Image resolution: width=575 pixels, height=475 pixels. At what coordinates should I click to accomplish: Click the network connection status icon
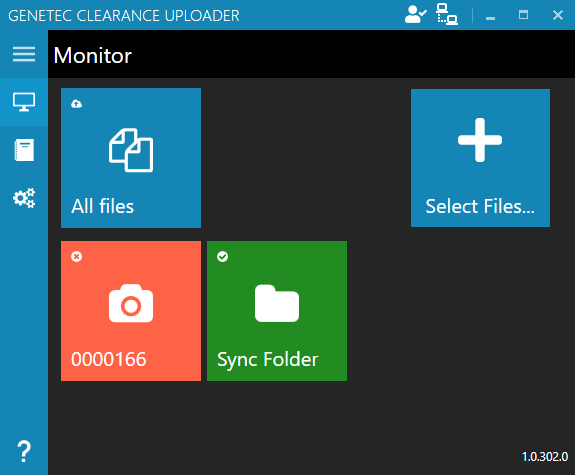point(447,15)
